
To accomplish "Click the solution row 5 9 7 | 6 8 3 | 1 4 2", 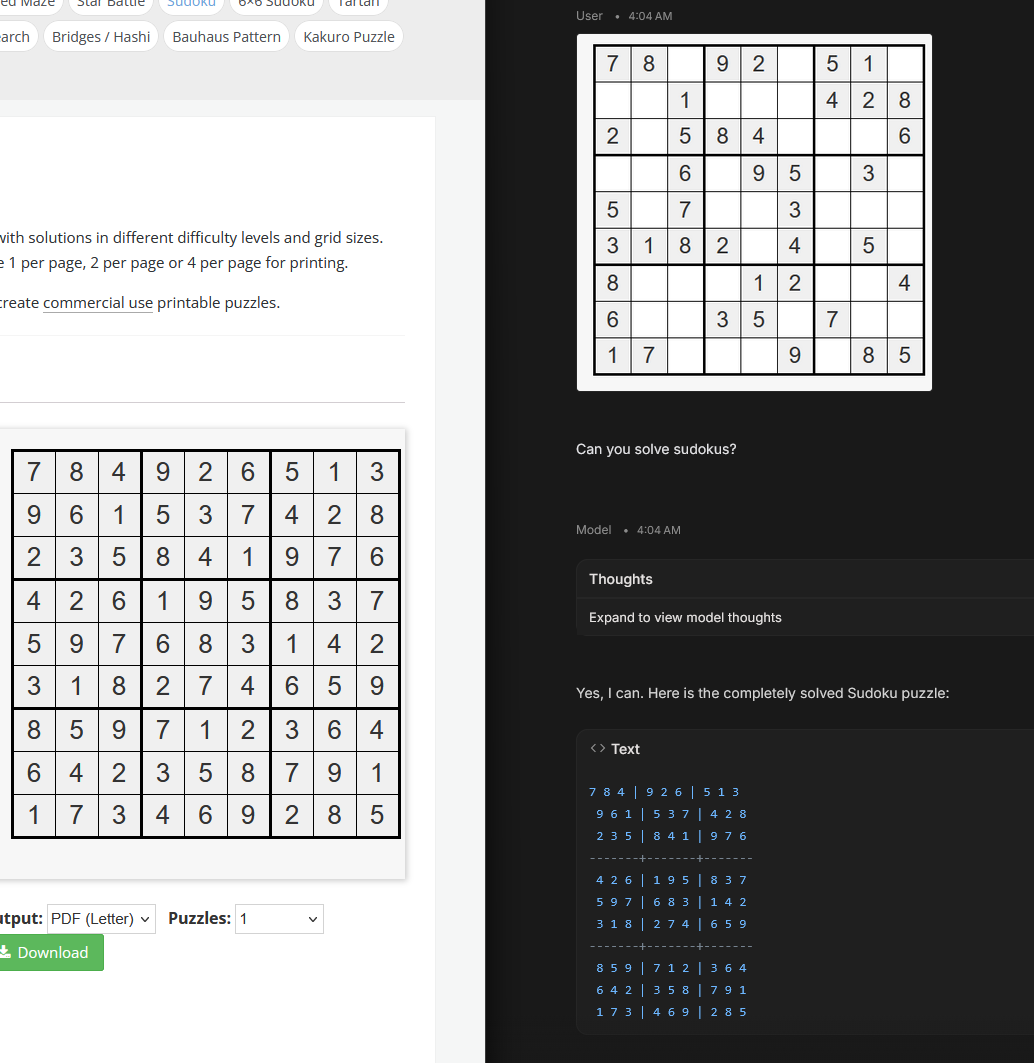I will point(671,902).
